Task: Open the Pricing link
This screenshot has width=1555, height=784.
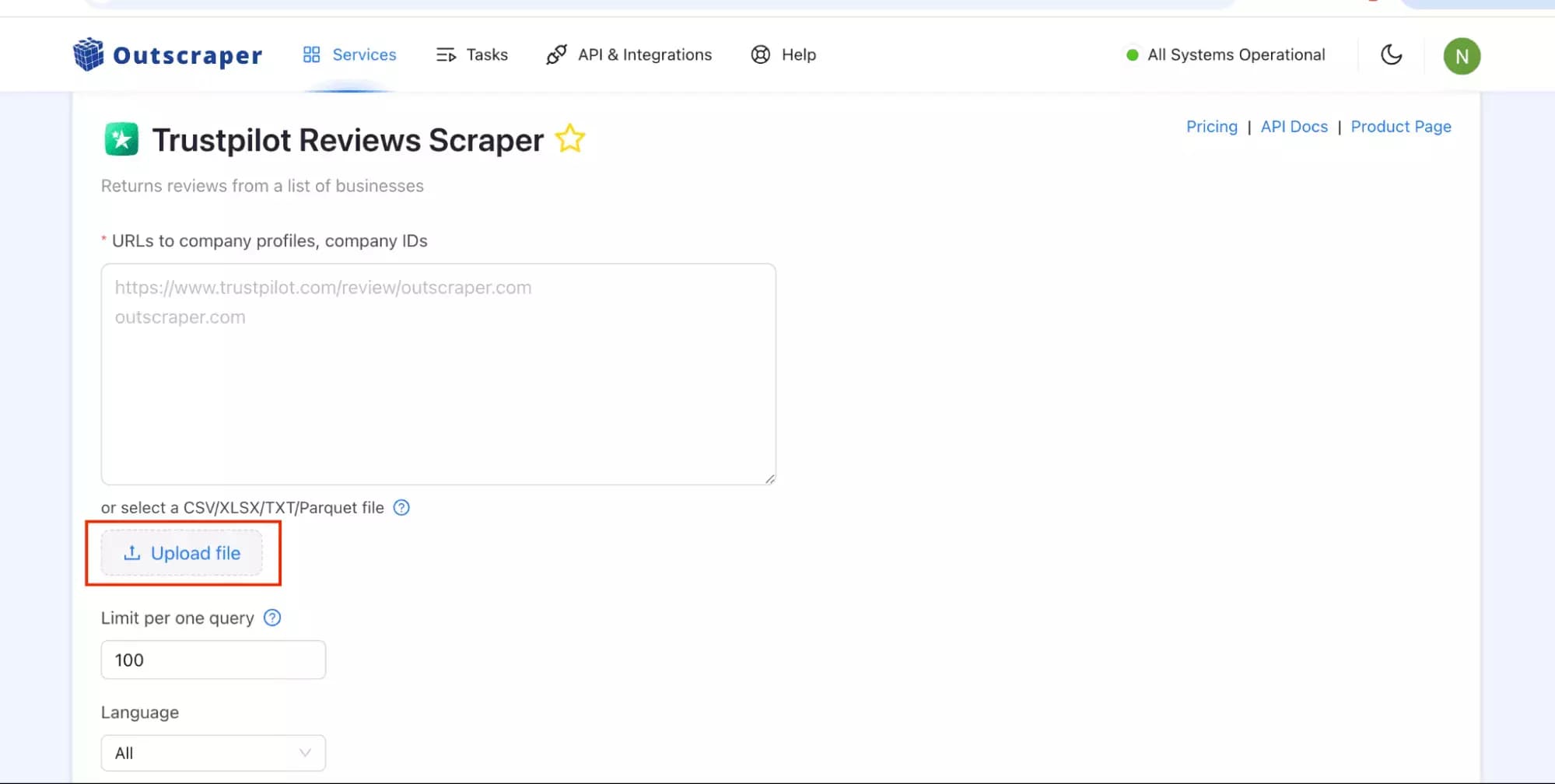Action: point(1211,126)
